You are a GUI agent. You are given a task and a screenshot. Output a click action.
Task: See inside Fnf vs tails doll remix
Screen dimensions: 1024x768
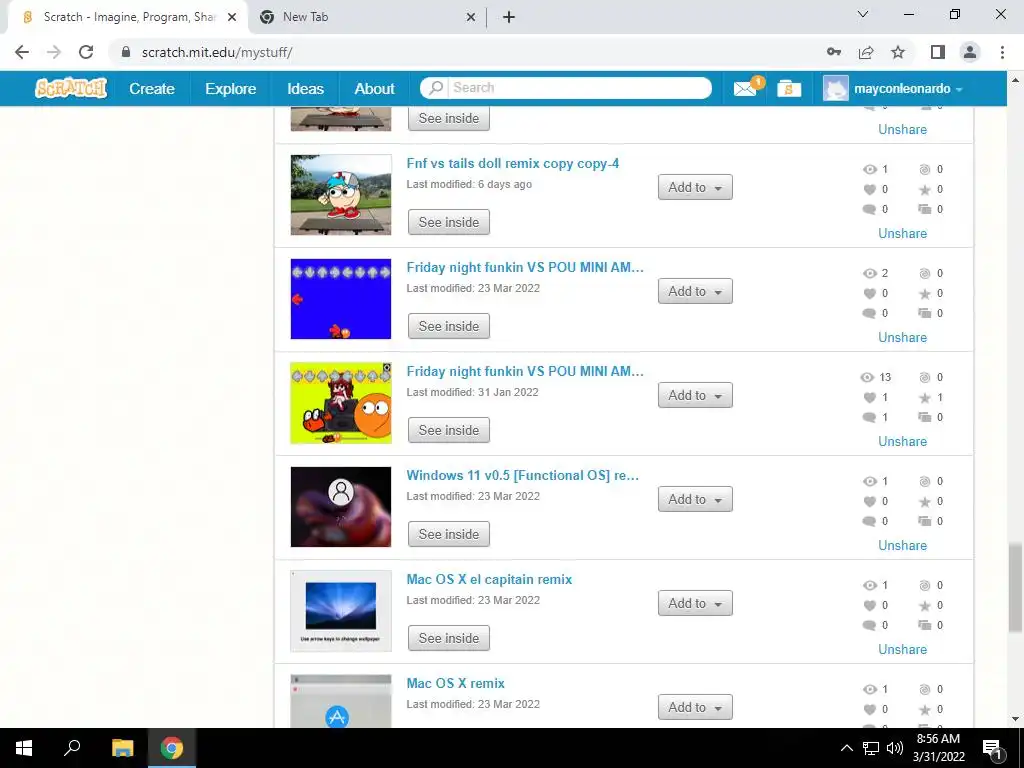[x=449, y=222]
